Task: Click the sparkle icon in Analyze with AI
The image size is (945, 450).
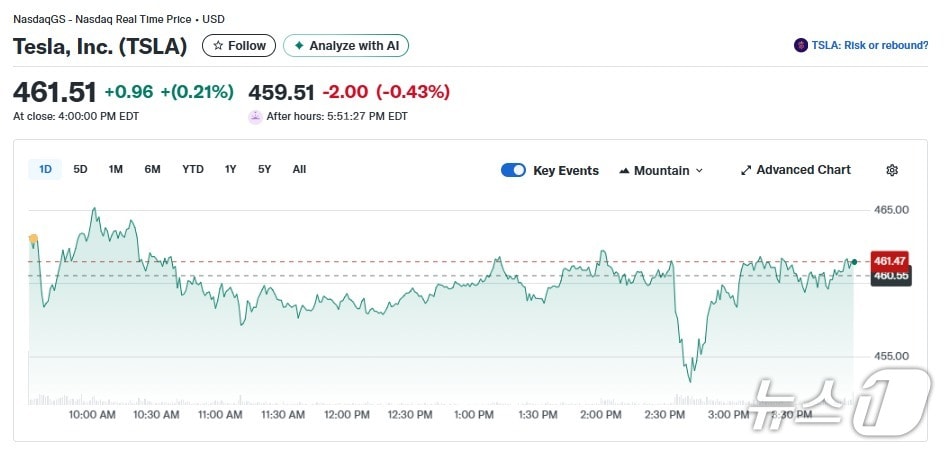Action: (x=298, y=46)
